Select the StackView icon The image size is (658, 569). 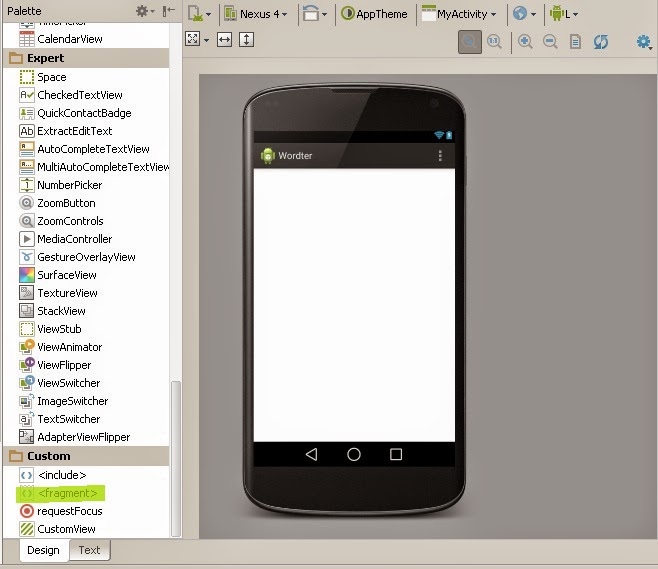pos(27,311)
